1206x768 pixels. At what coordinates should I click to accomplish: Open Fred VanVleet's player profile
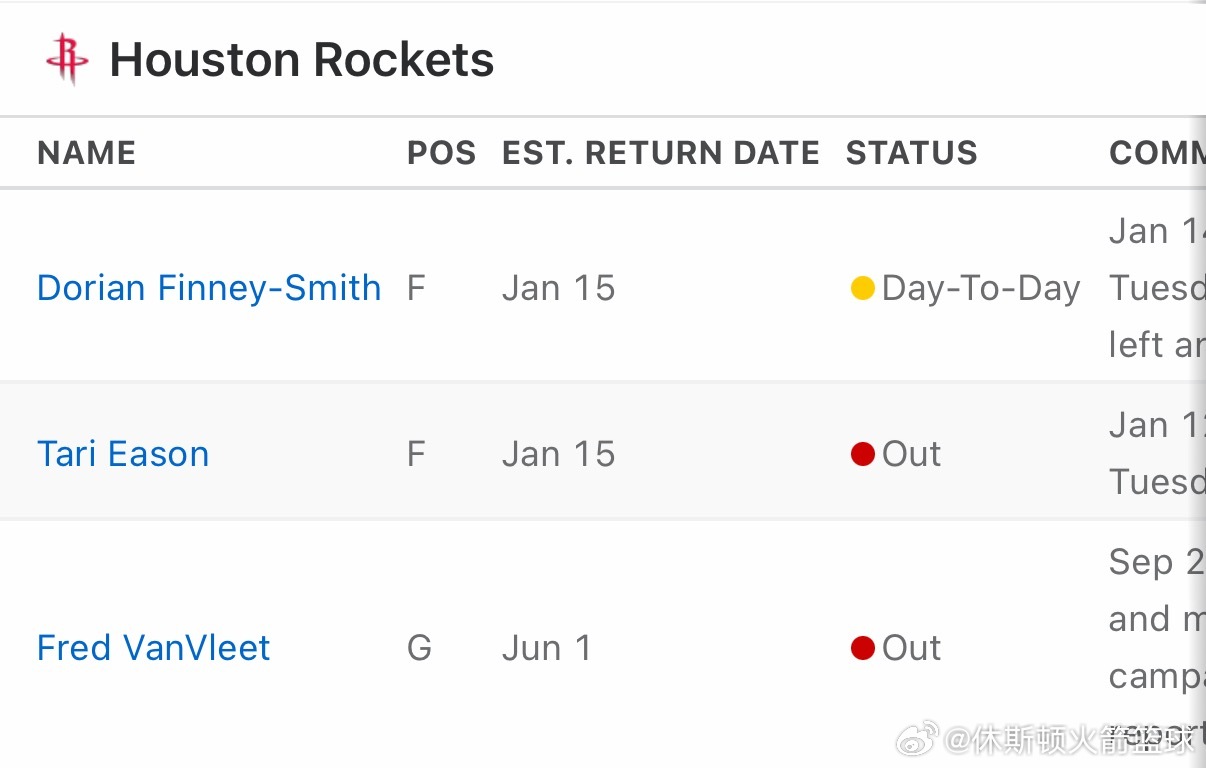pyautogui.click(x=153, y=648)
